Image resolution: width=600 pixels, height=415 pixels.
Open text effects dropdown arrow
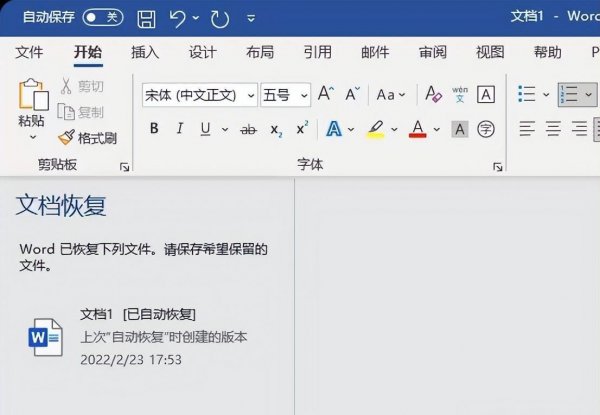click(x=351, y=129)
